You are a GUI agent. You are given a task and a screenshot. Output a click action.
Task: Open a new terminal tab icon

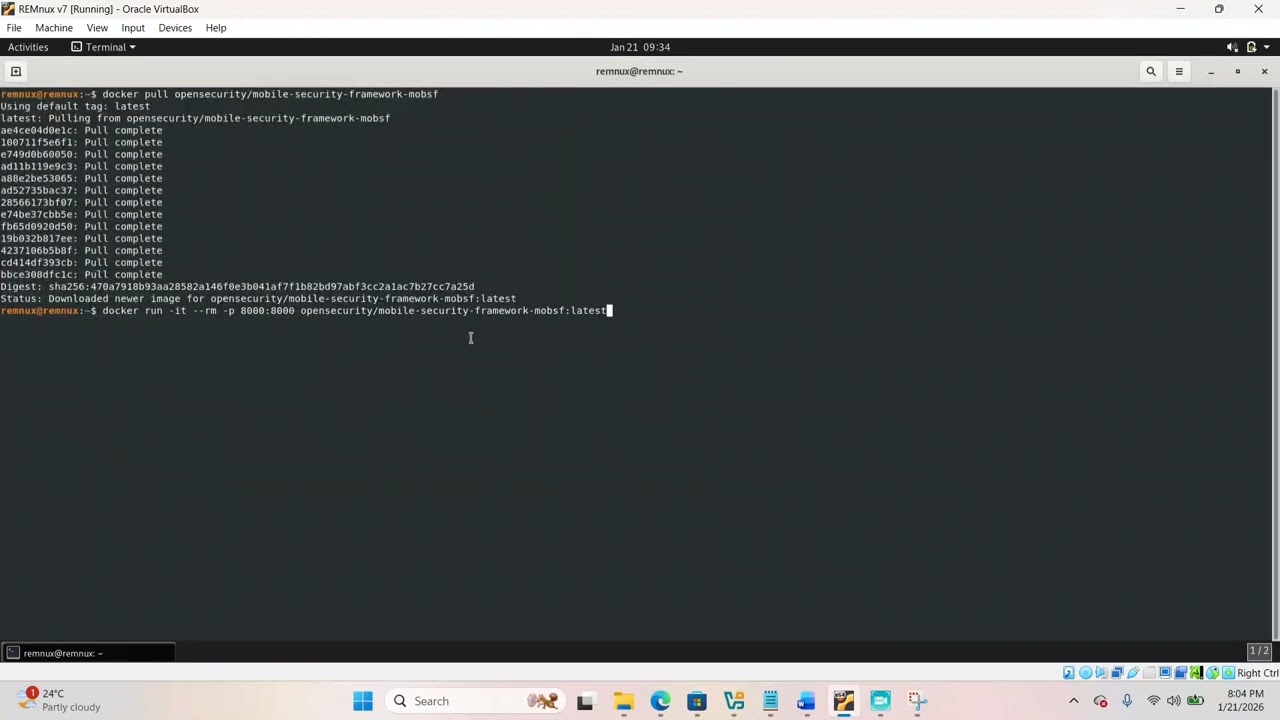(x=16, y=71)
